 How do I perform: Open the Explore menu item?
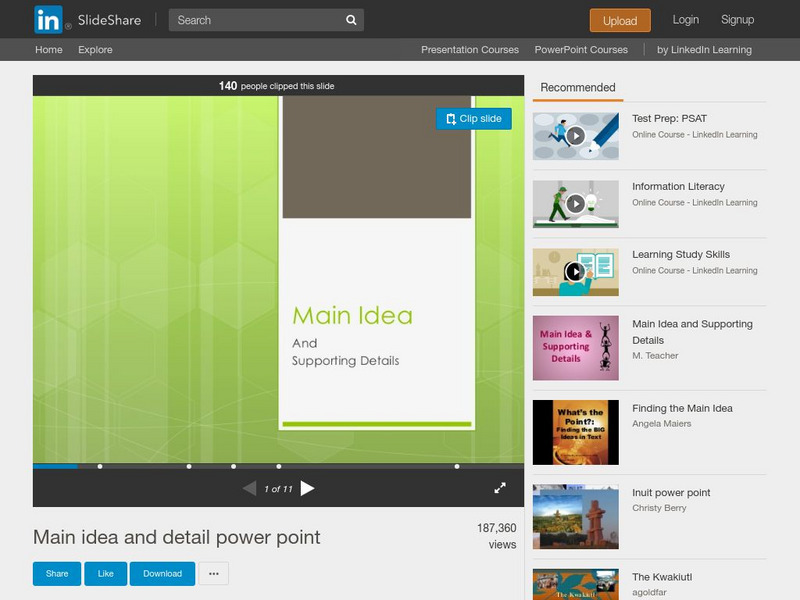click(x=97, y=49)
